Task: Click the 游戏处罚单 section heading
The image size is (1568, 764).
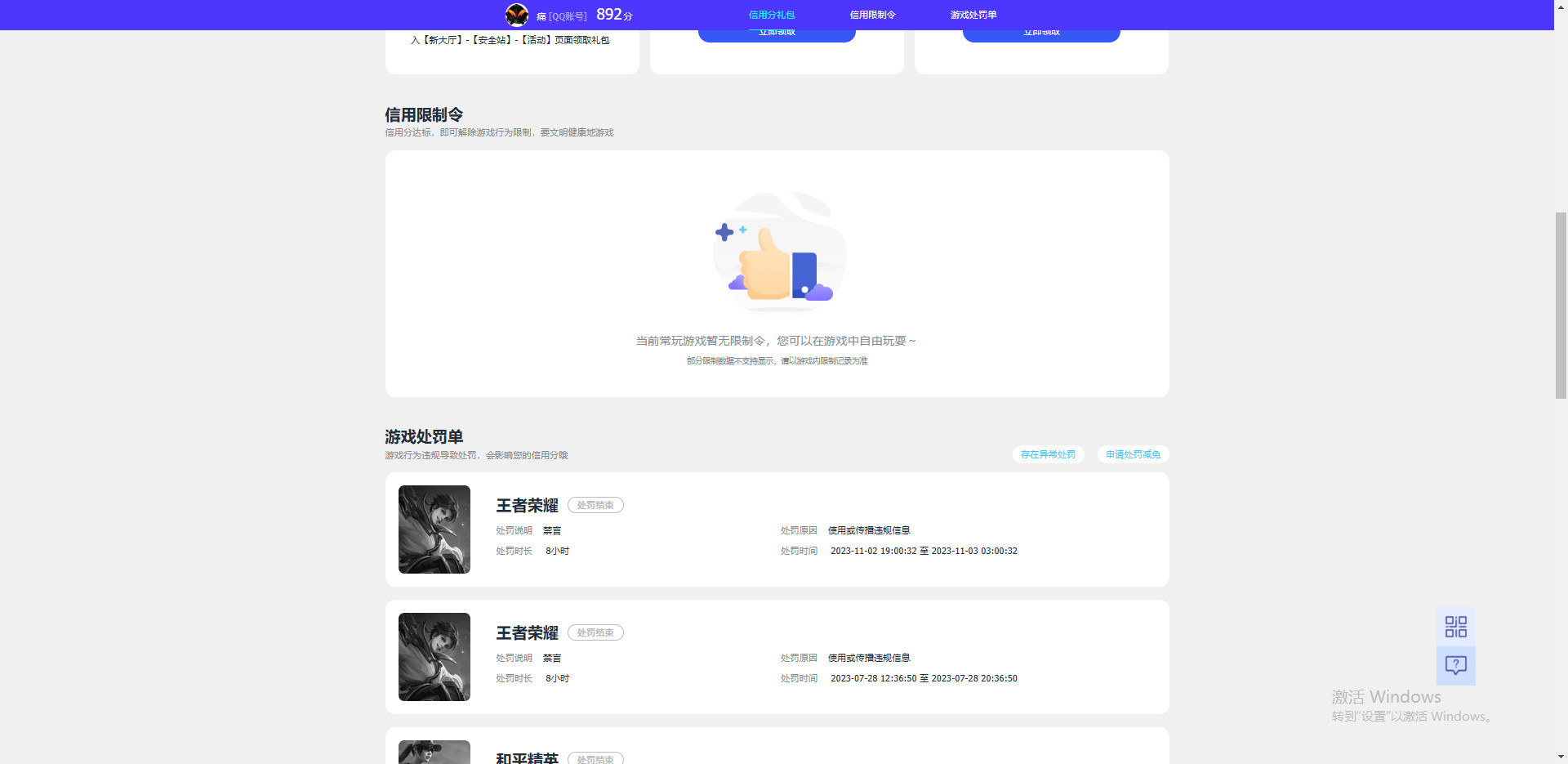Action: [x=424, y=437]
